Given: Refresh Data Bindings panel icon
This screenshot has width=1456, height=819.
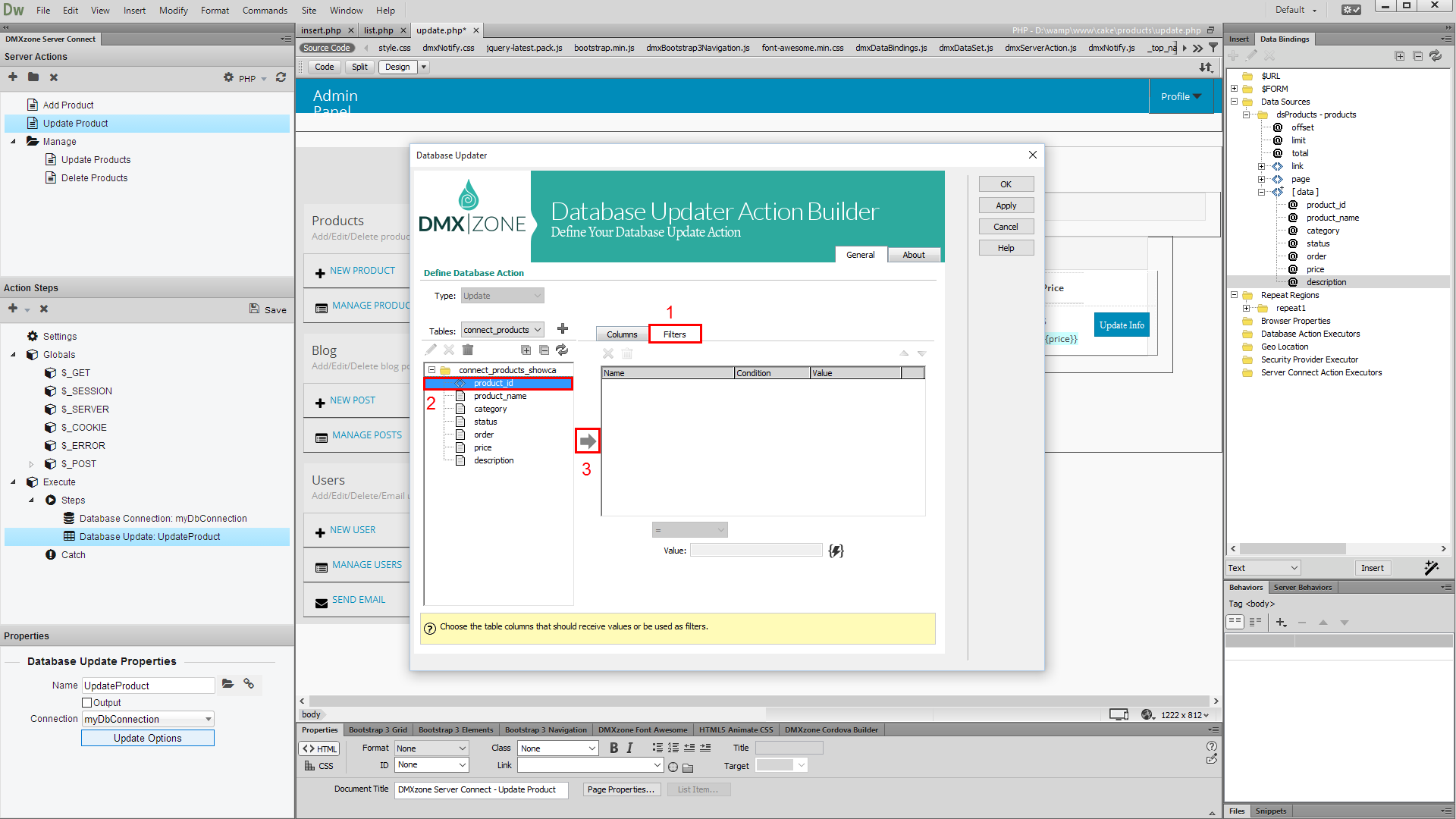Looking at the screenshot, I should click(1436, 56).
